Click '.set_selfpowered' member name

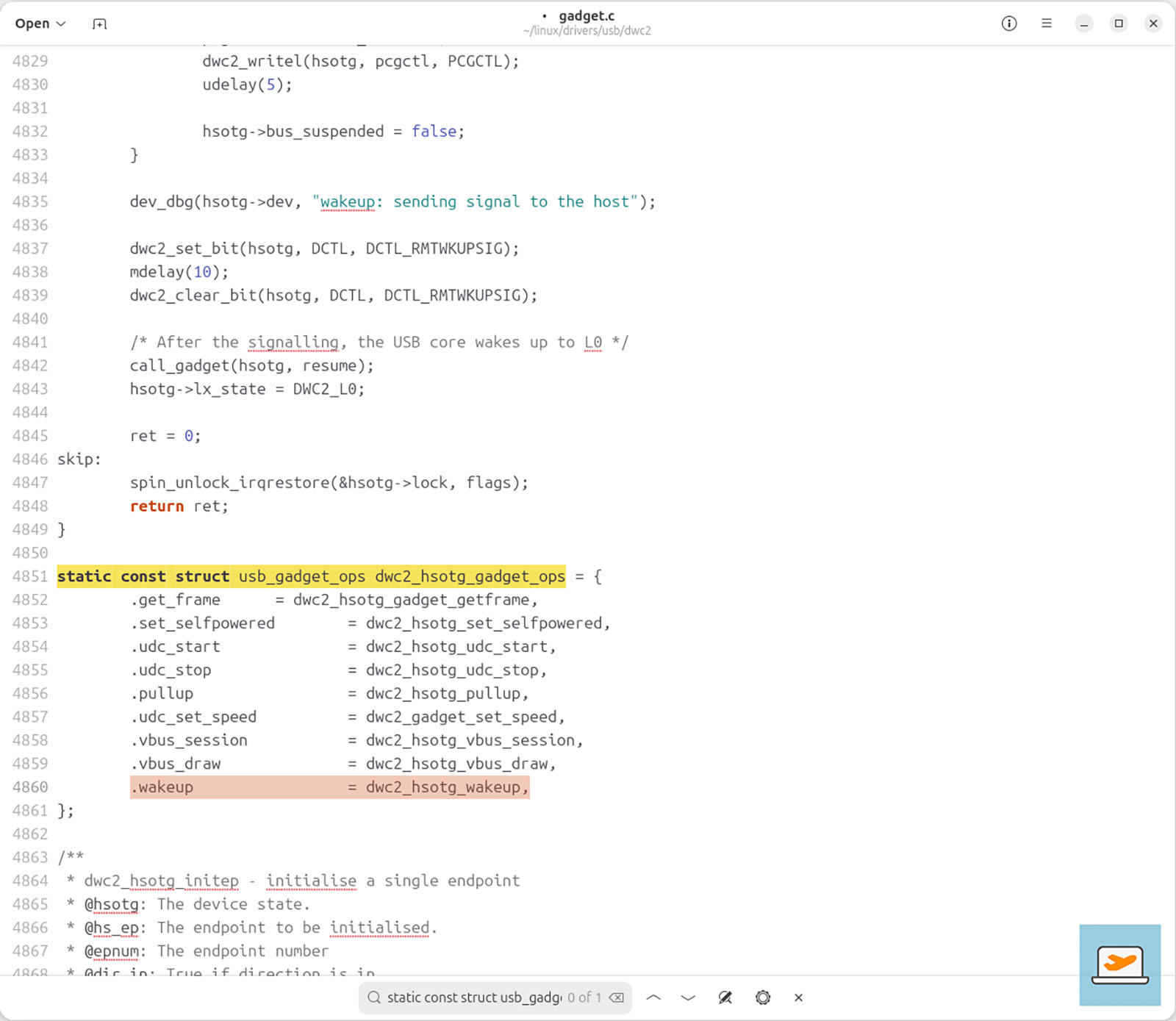(203, 623)
